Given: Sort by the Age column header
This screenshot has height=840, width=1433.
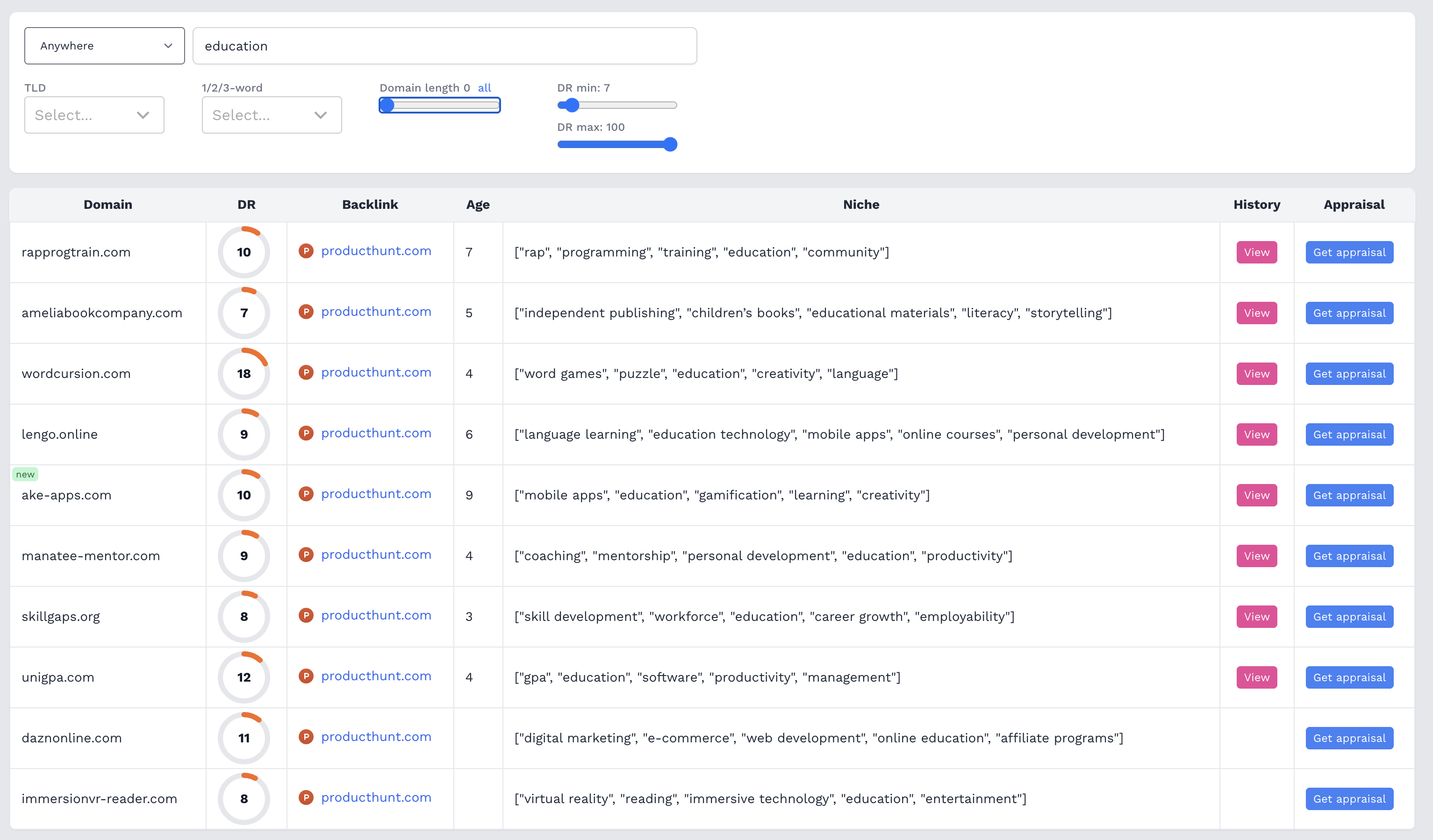Looking at the screenshot, I should pyautogui.click(x=478, y=205).
